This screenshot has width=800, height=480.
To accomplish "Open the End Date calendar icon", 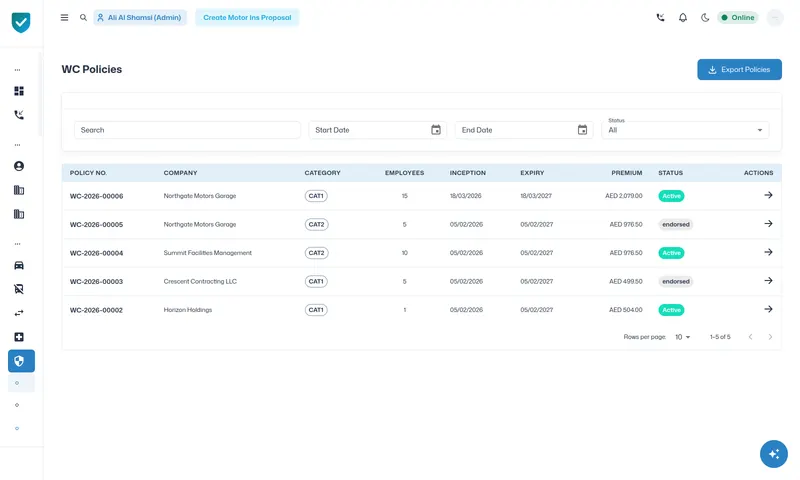I will [582, 130].
